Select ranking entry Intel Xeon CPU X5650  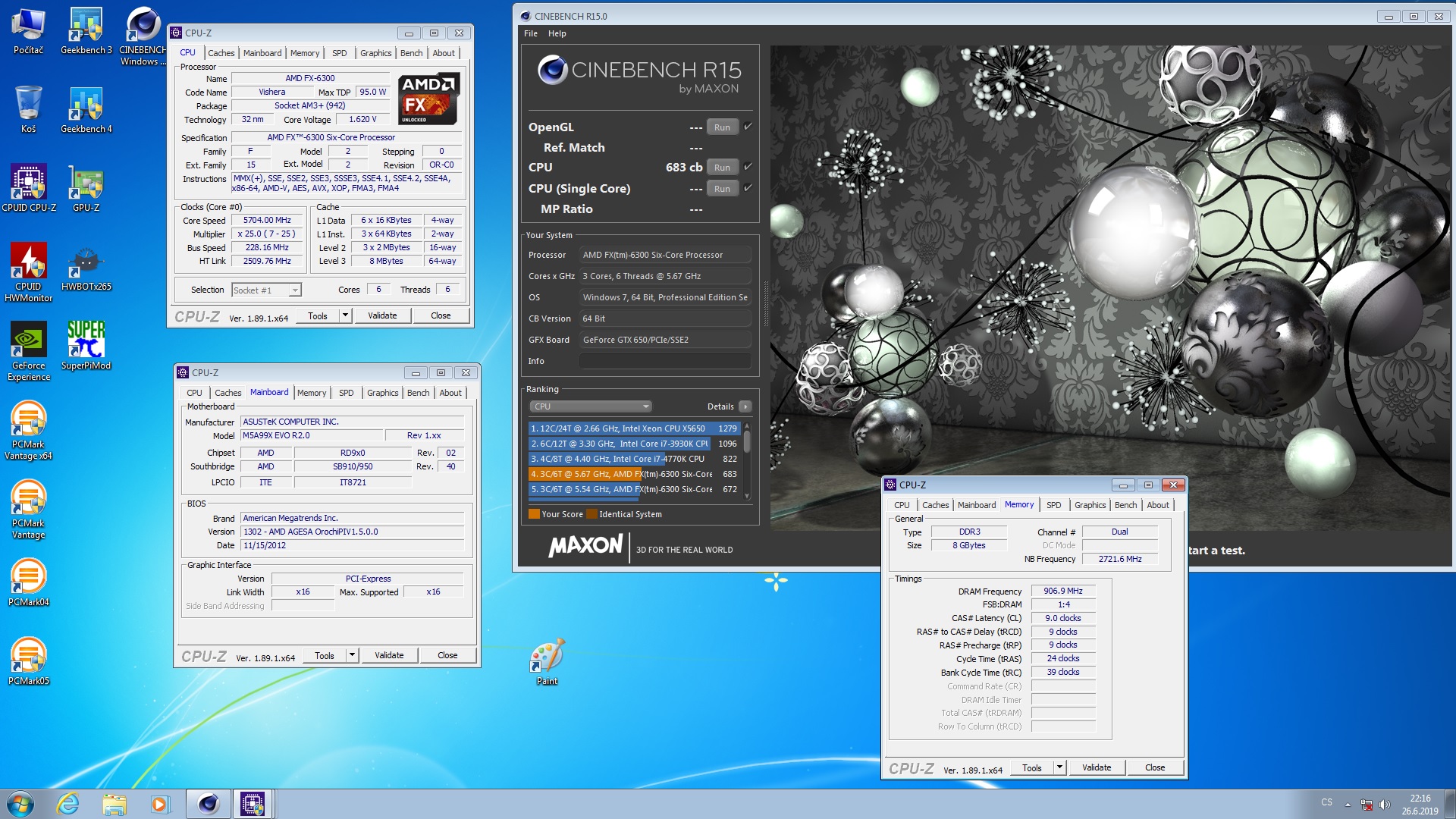pyautogui.click(x=634, y=428)
